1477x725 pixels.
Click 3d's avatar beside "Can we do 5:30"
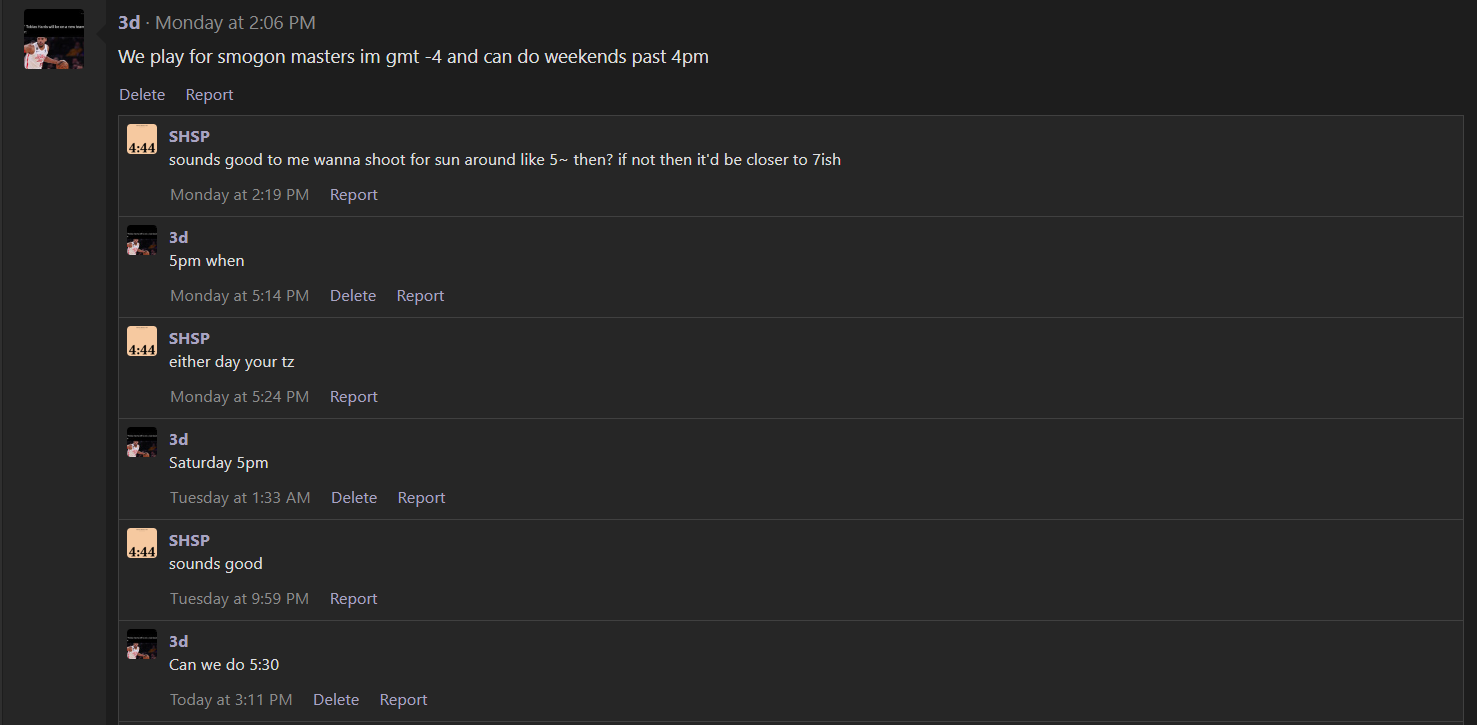point(142,644)
